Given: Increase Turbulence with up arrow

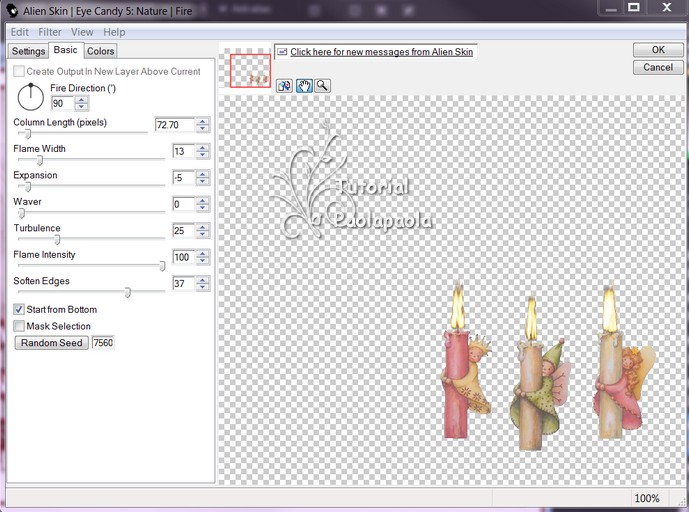Looking at the screenshot, I should pyautogui.click(x=202, y=227).
